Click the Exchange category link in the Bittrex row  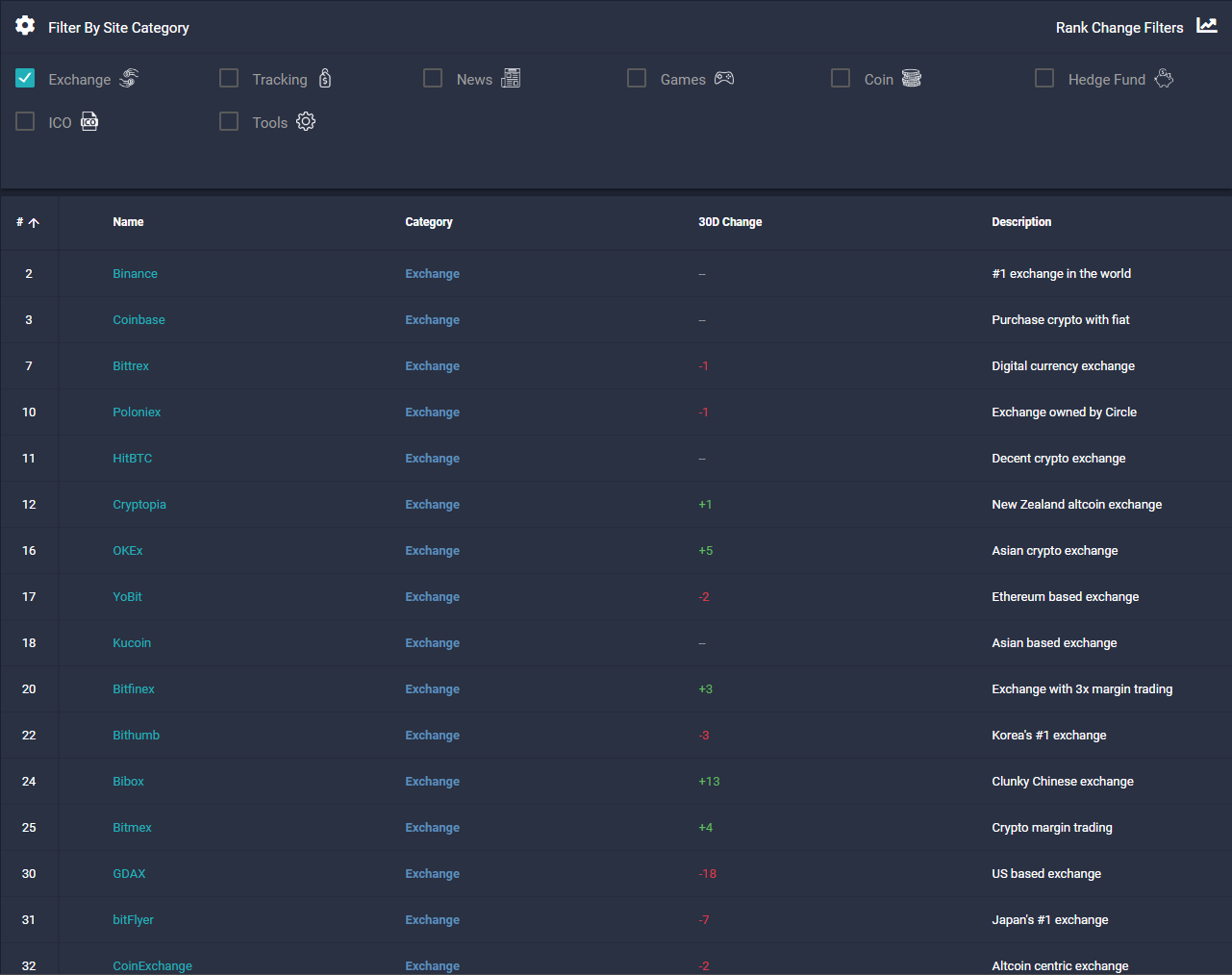click(432, 365)
